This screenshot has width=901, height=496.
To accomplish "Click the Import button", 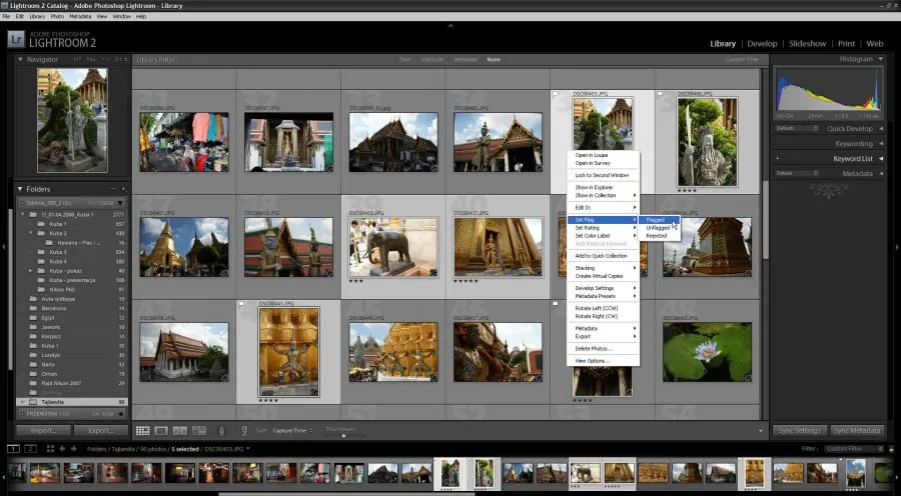I will pyautogui.click(x=42, y=431).
